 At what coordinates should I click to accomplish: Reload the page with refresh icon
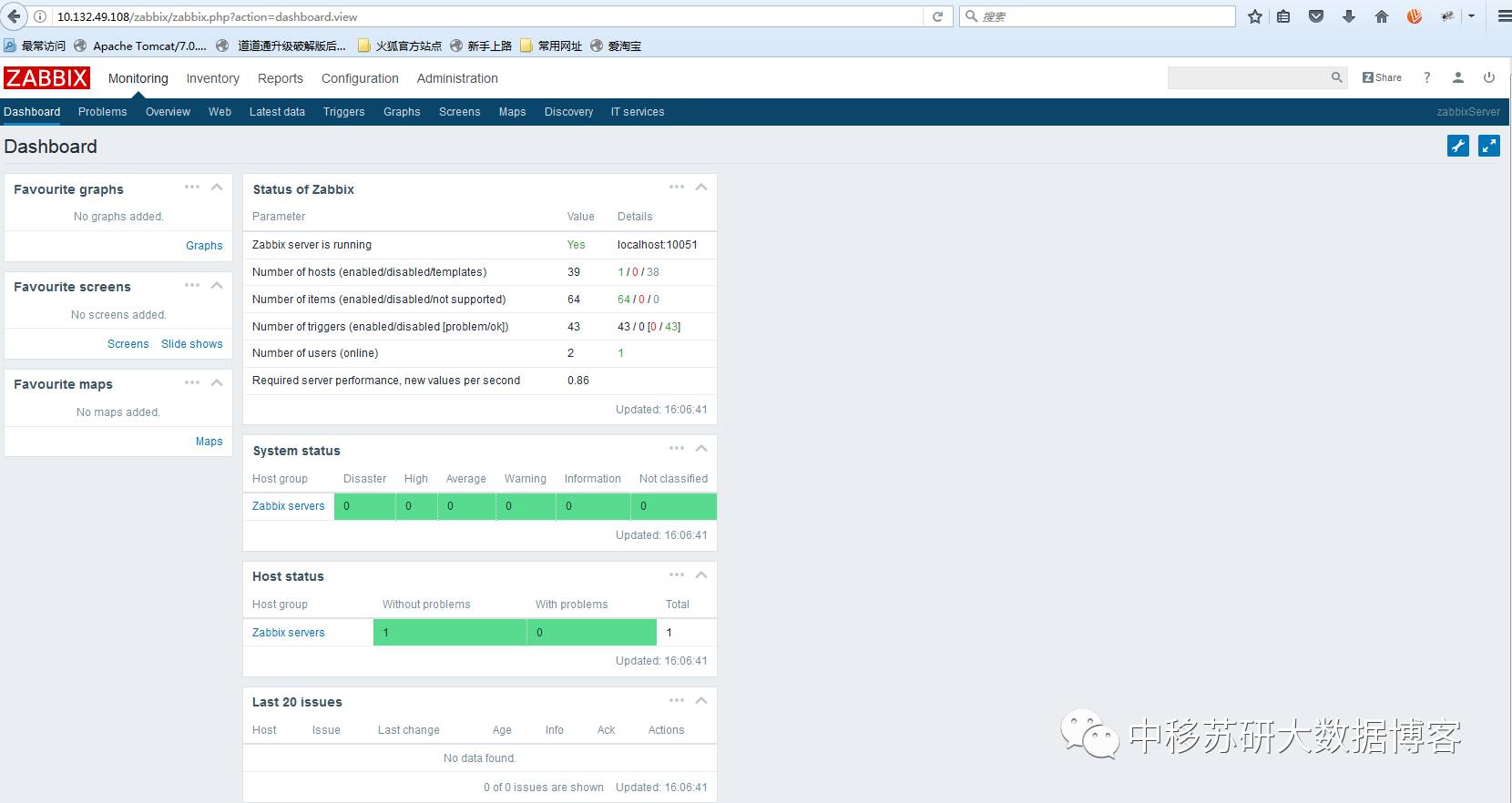coord(937,16)
